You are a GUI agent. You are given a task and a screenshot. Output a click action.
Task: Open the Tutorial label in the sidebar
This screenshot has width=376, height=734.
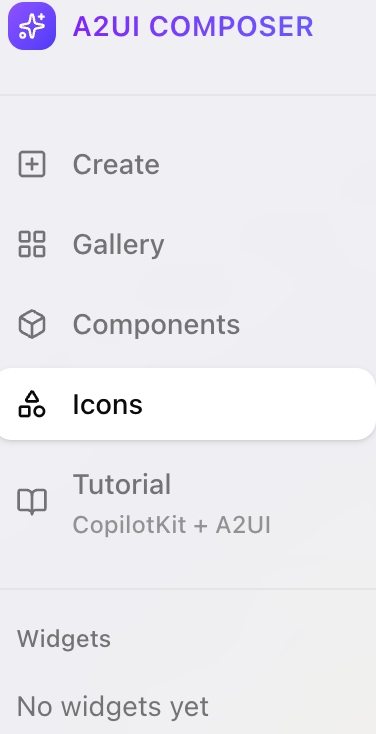tap(122, 484)
